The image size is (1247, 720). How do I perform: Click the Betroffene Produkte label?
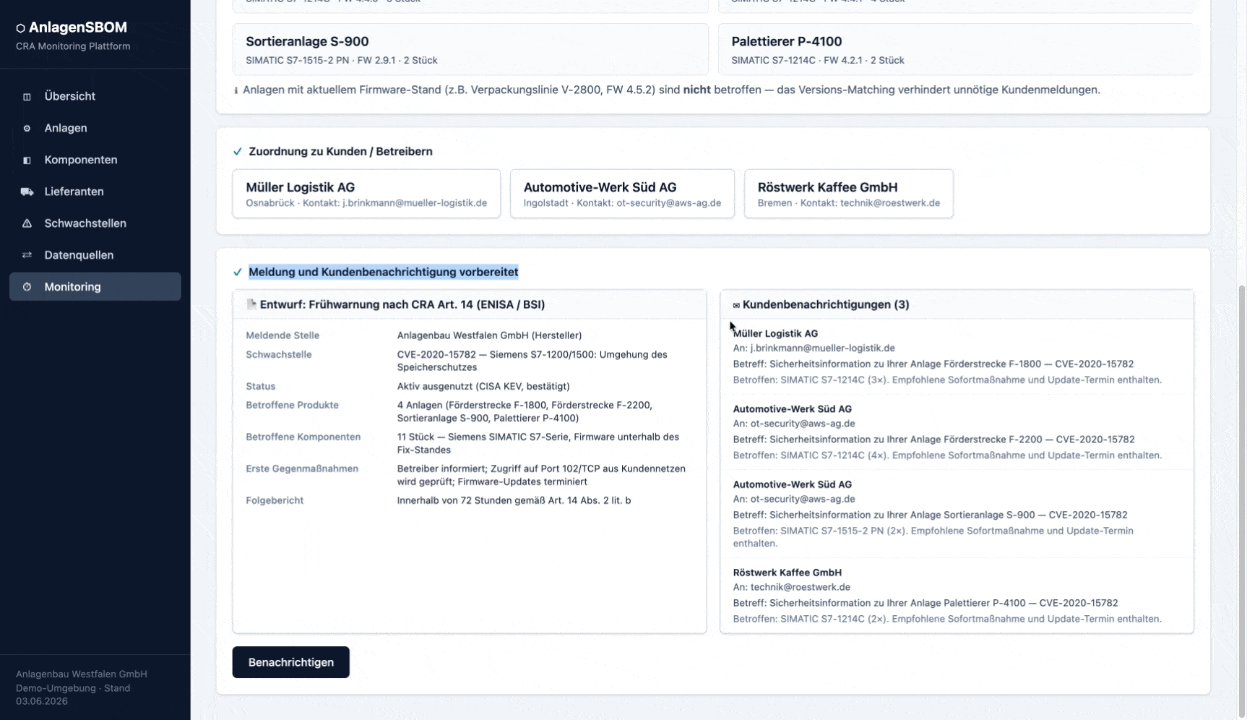[x=292, y=405]
